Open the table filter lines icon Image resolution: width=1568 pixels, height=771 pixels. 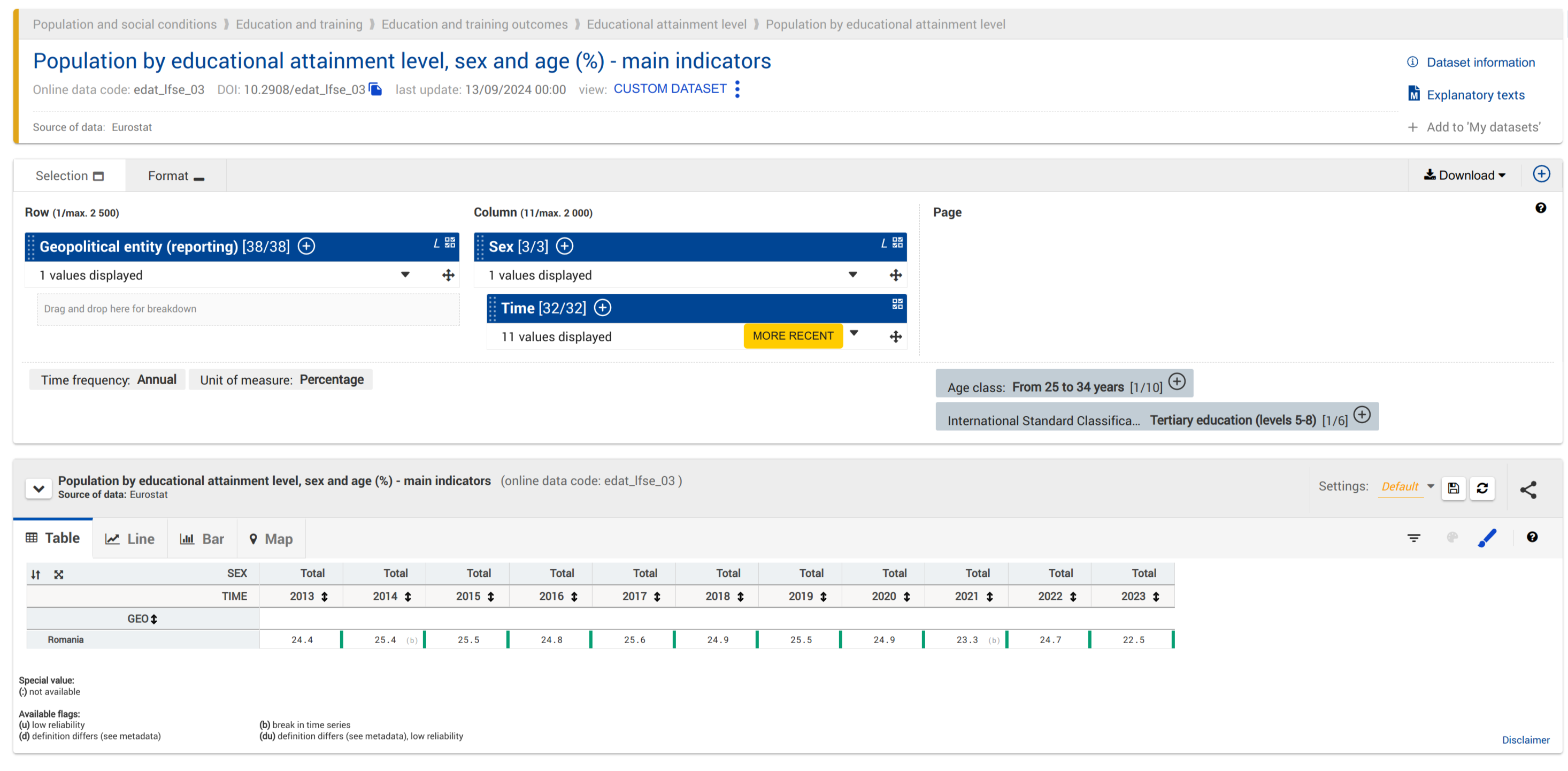1413,538
